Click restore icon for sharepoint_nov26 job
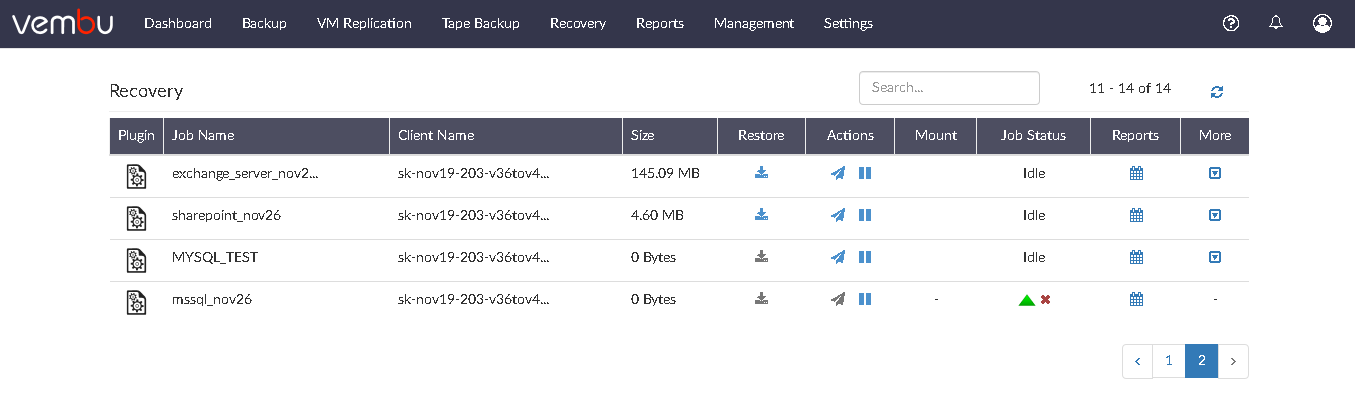 click(761, 215)
